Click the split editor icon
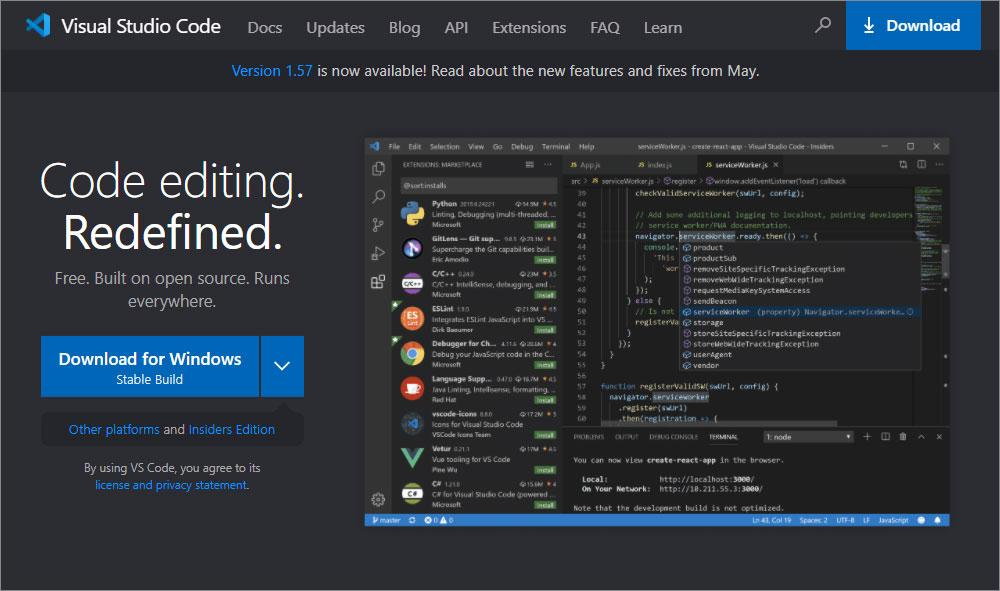 point(921,164)
